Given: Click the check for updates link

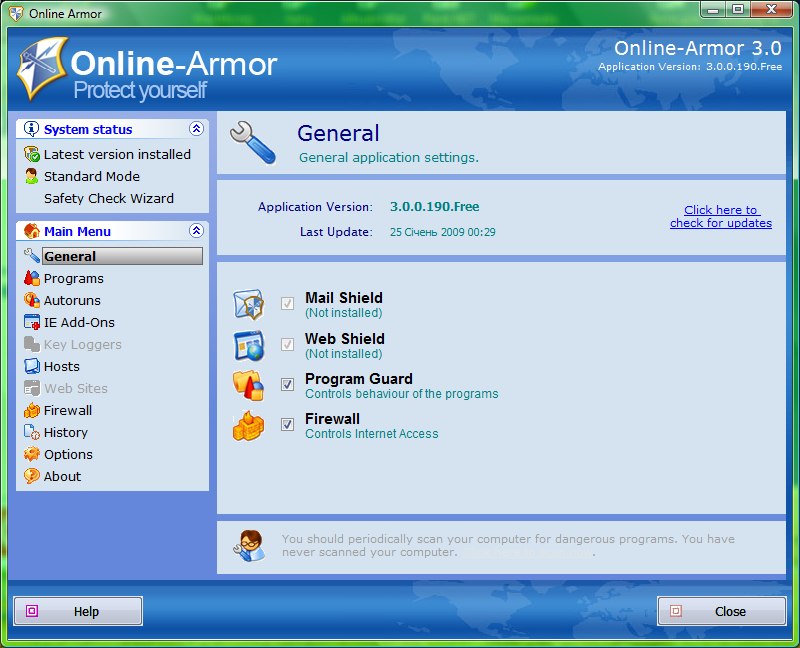Looking at the screenshot, I should click(x=720, y=216).
